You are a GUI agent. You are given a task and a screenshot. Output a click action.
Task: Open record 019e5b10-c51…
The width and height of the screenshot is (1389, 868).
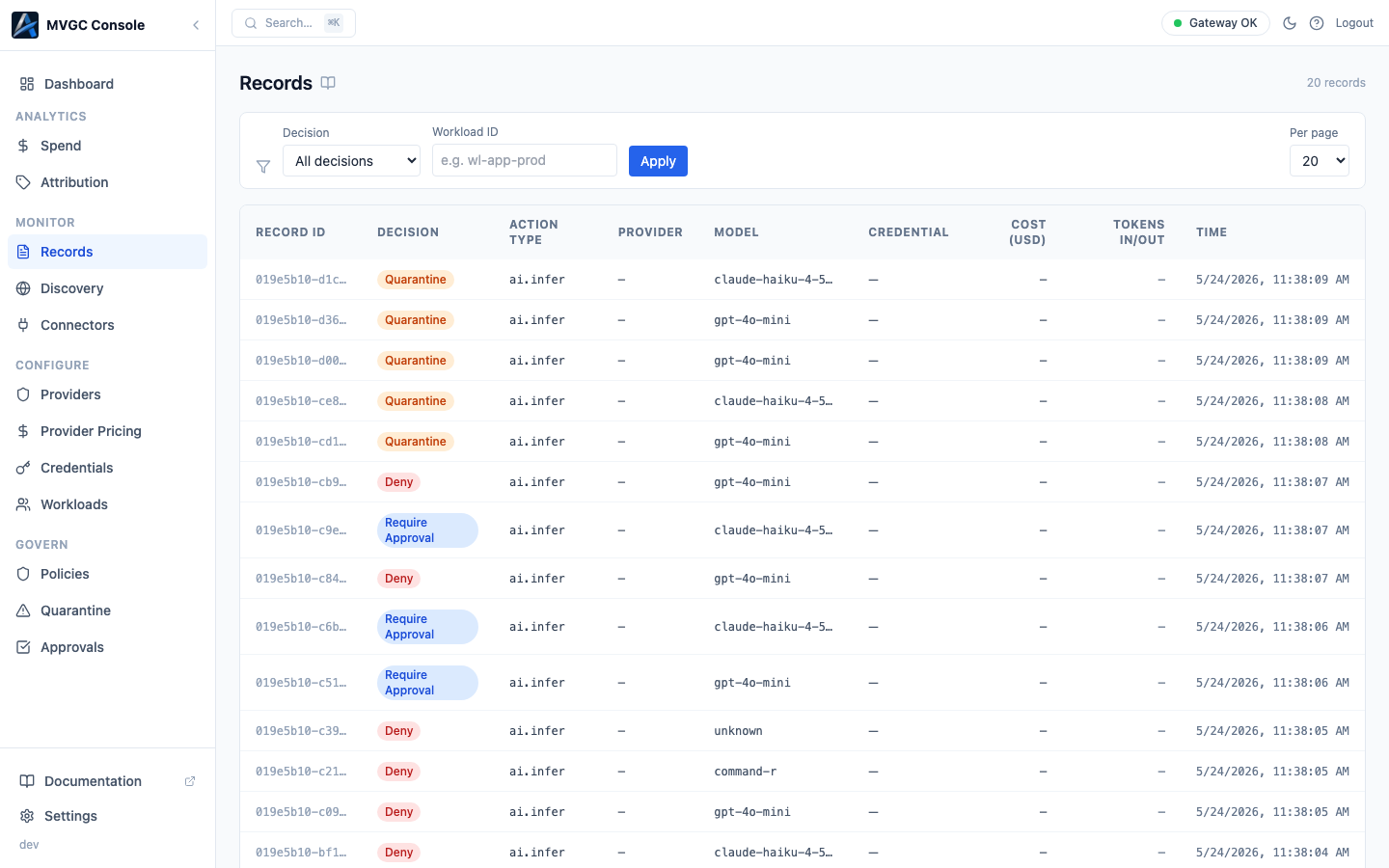(301, 683)
